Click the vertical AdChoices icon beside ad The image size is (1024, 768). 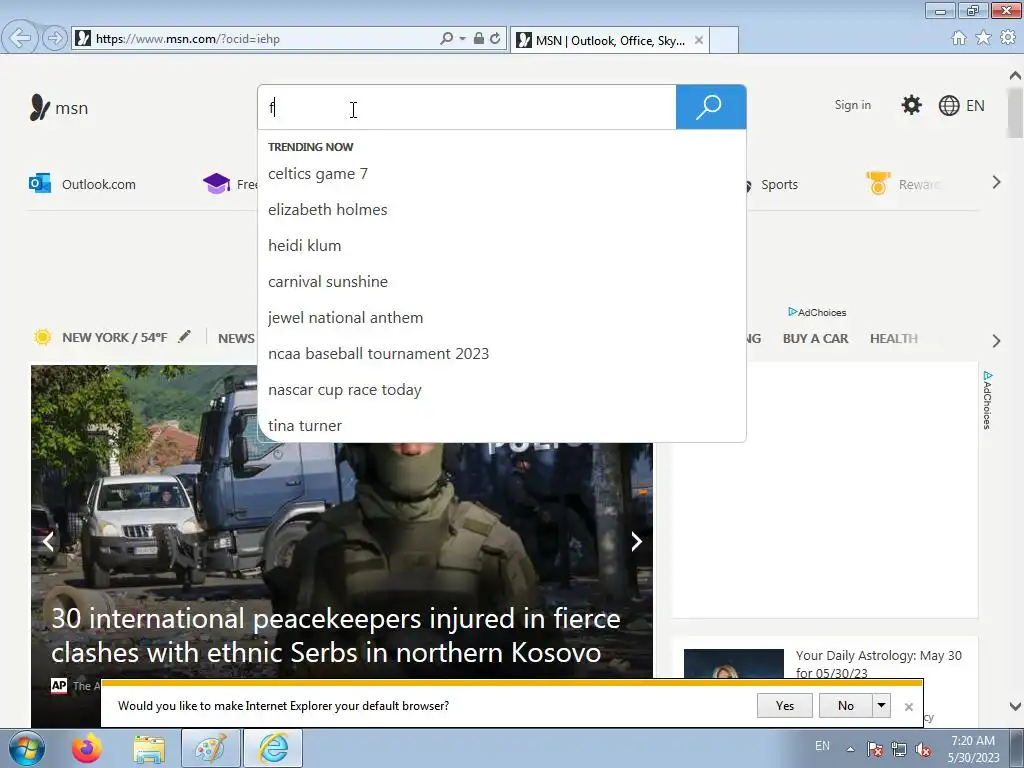987,400
